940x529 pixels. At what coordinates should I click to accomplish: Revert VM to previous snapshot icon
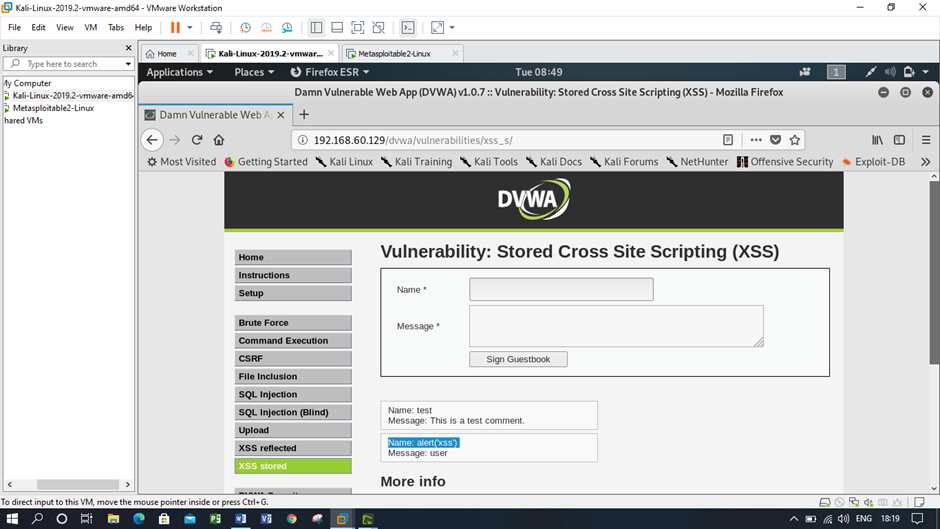point(266,28)
